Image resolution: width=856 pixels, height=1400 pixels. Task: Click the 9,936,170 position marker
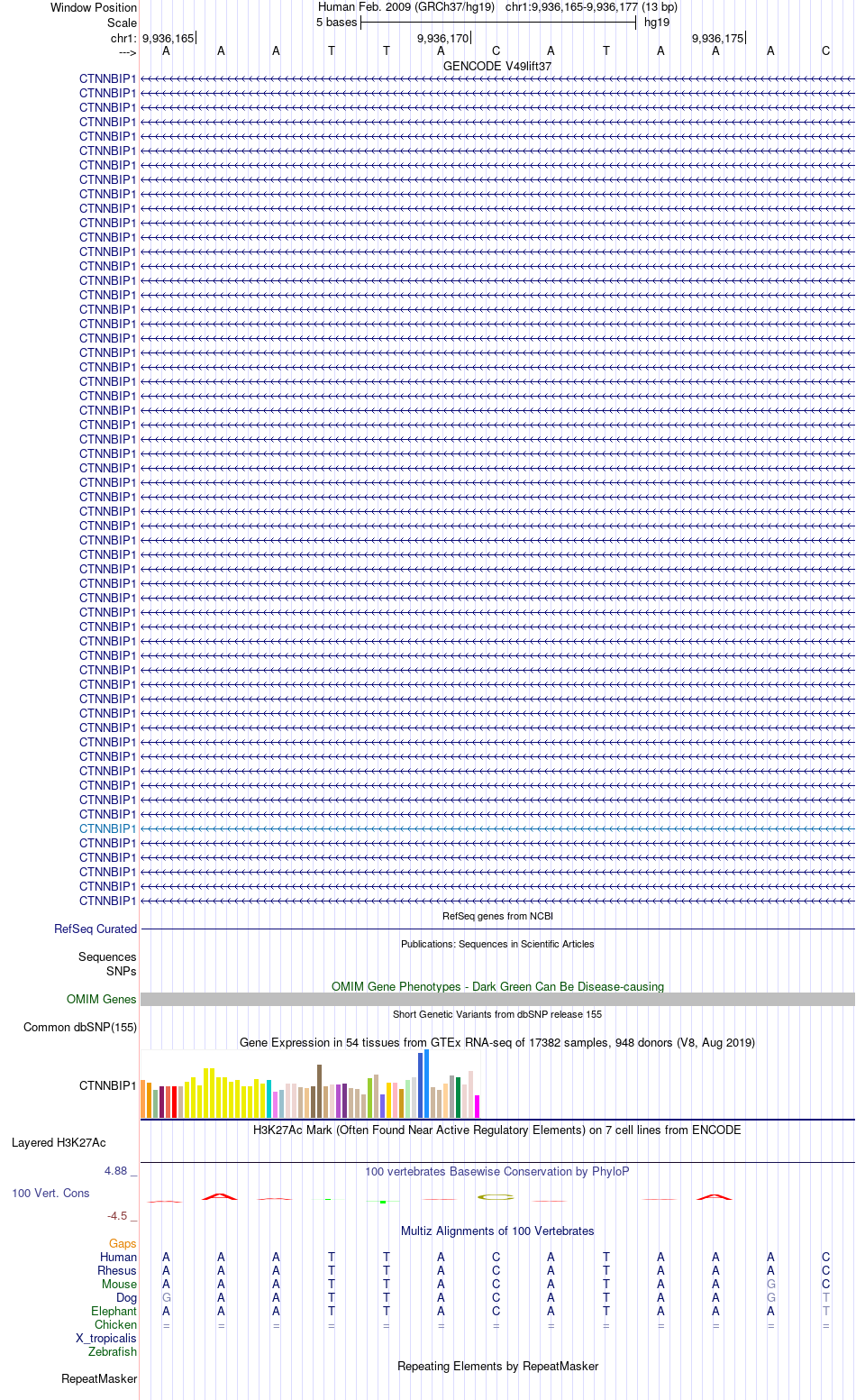[x=443, y=38]
